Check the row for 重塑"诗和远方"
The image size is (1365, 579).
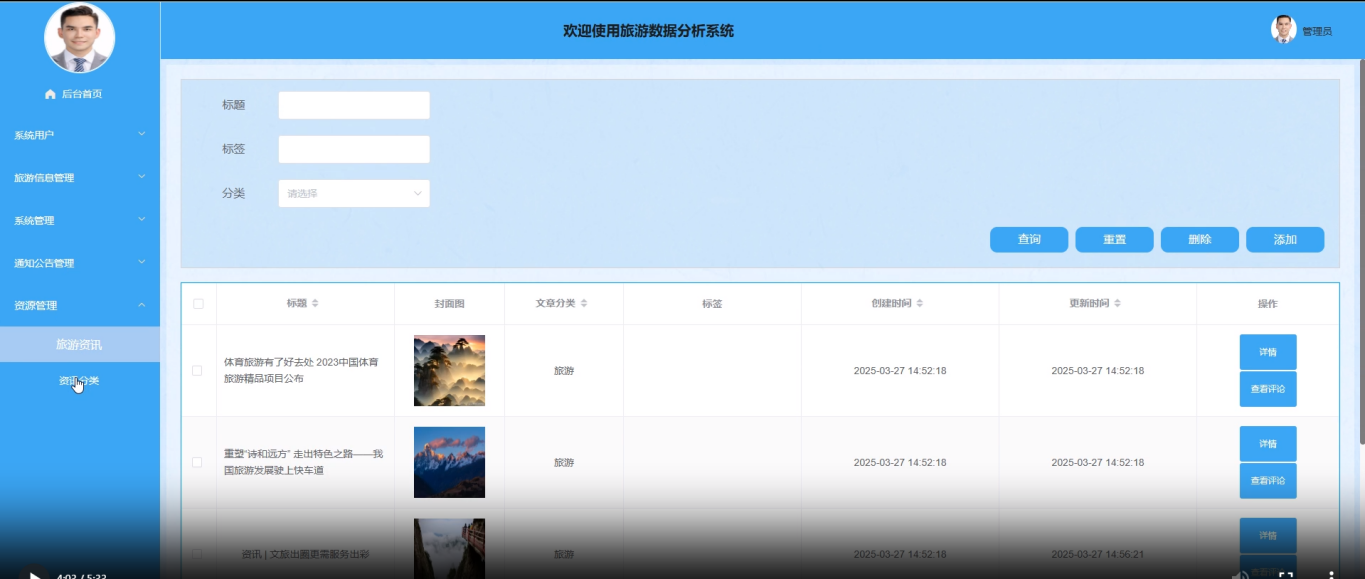tap(197, 463)
